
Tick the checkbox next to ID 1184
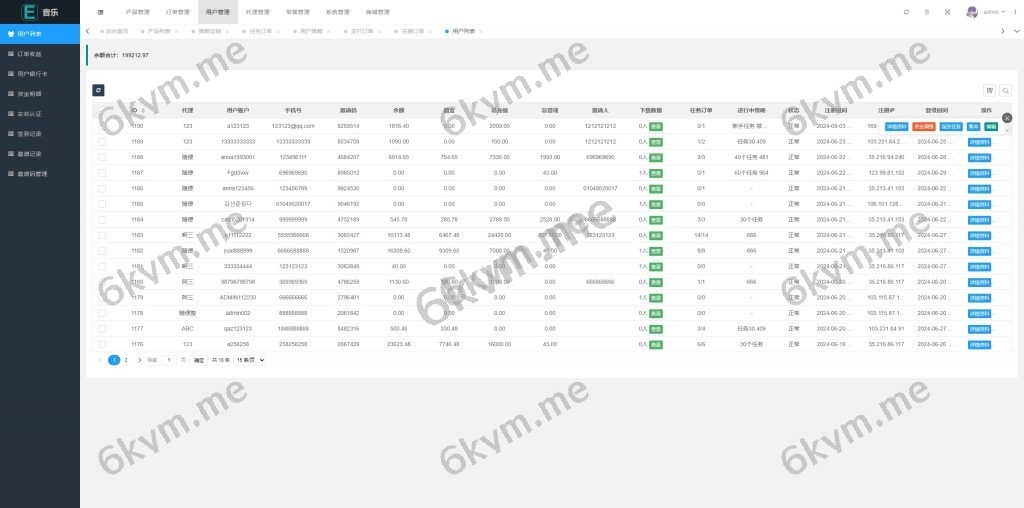coord(102,219)
